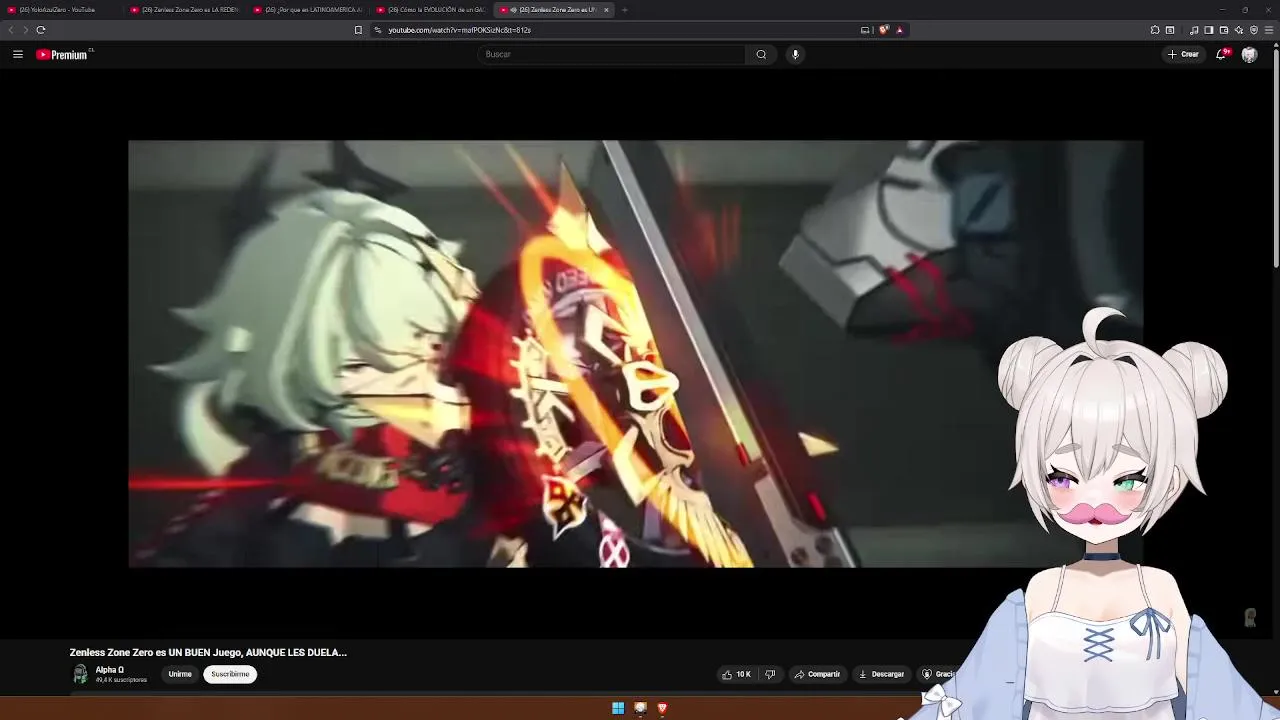This screenshot has width=1280, height=720.
Task: Bookmark this page icon
Action: pyautogui.click(x=358, y=30)
